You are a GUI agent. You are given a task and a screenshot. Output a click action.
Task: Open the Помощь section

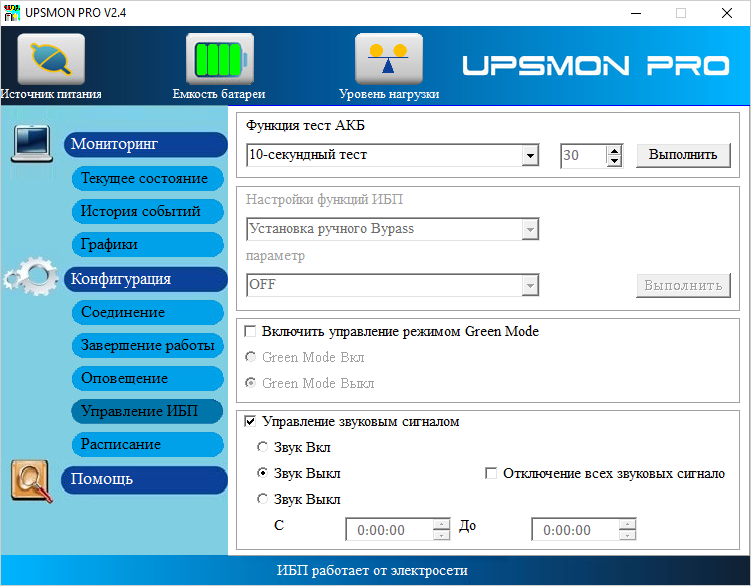144,479
